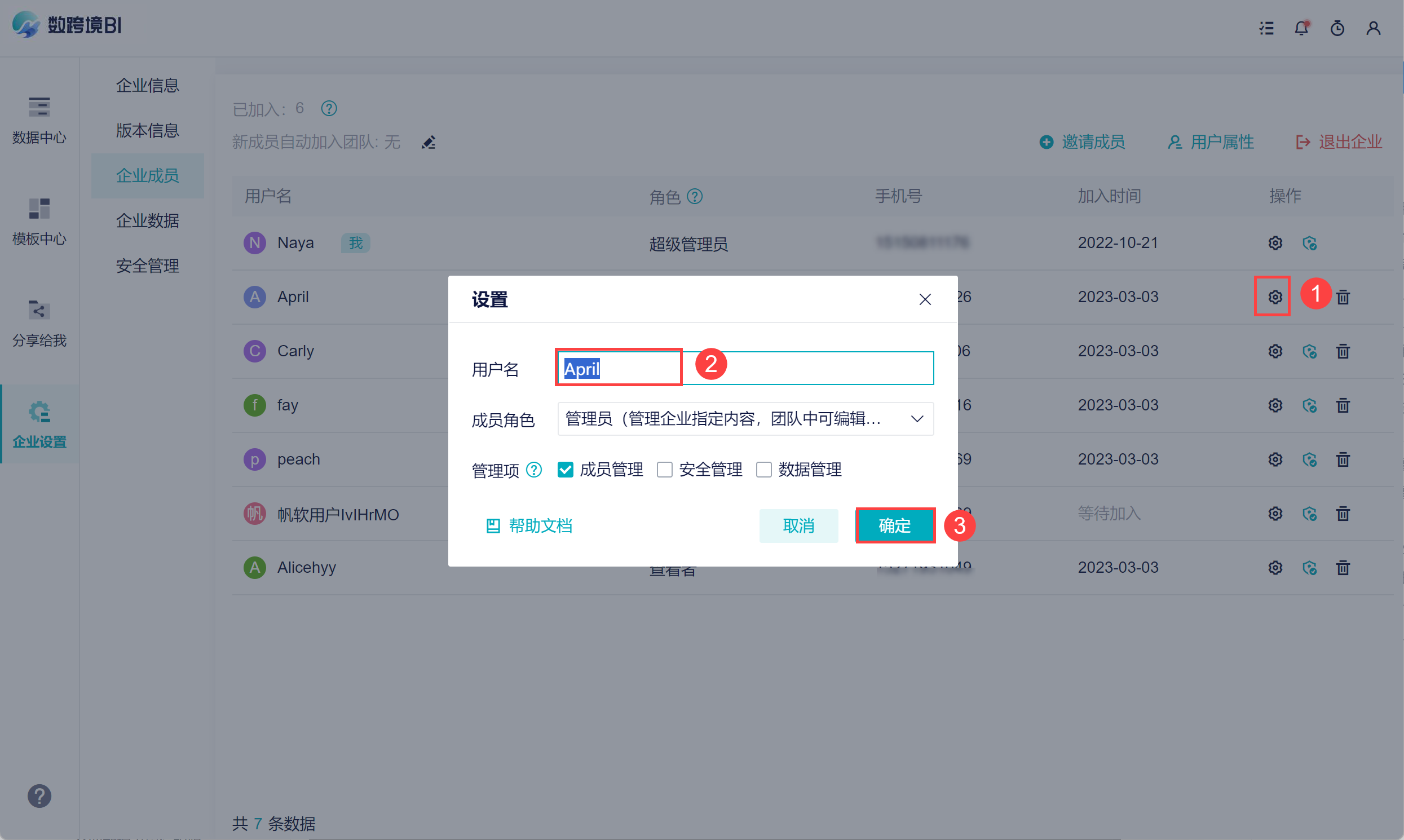This screenshot has width=1404, height=840.
Task: Open 企业信息 in side menu
Action: [x=147, y=86]
